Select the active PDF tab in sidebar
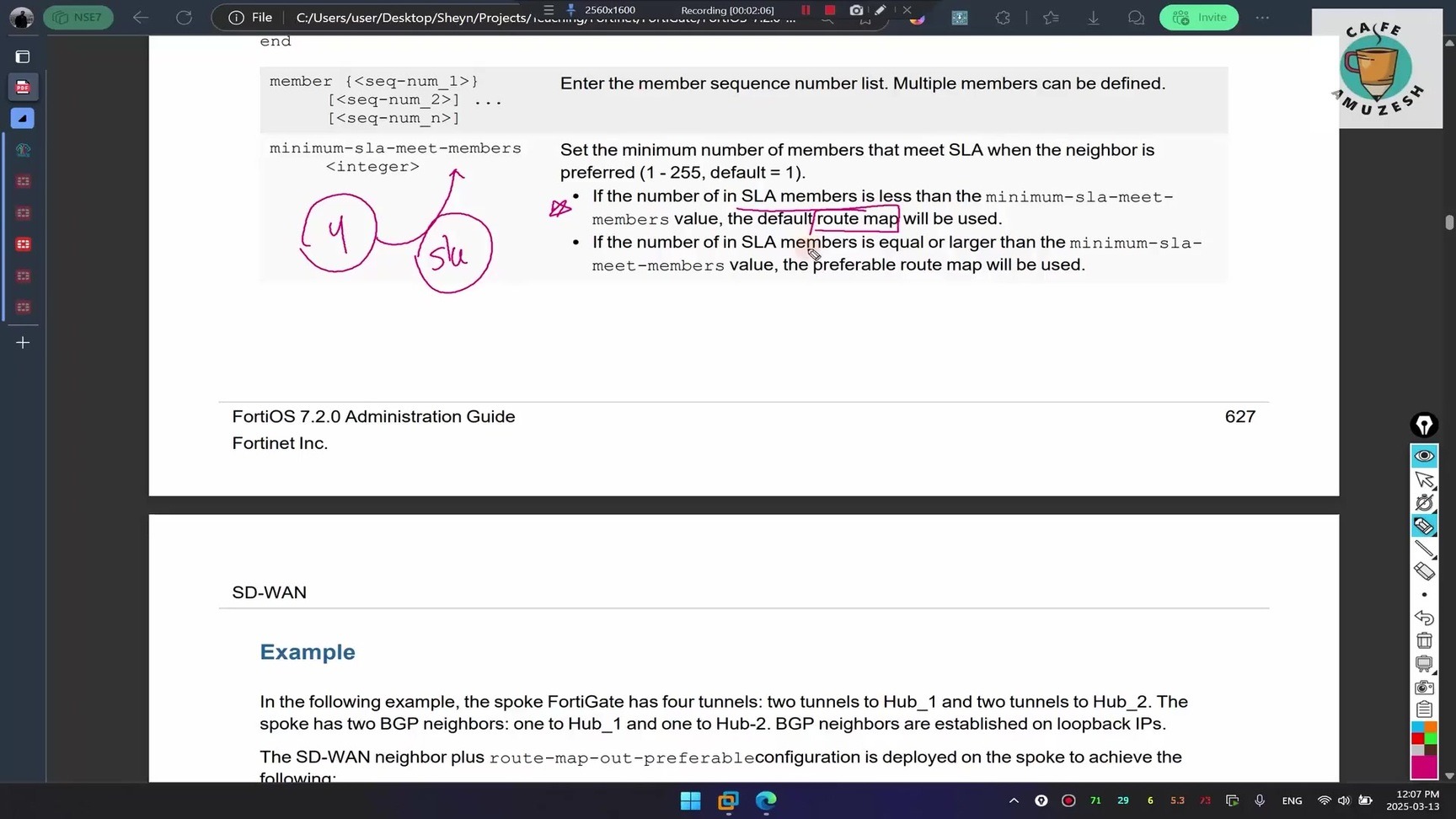The width and height of the screenshot is (1456, 819). click(x=23, y=87)
